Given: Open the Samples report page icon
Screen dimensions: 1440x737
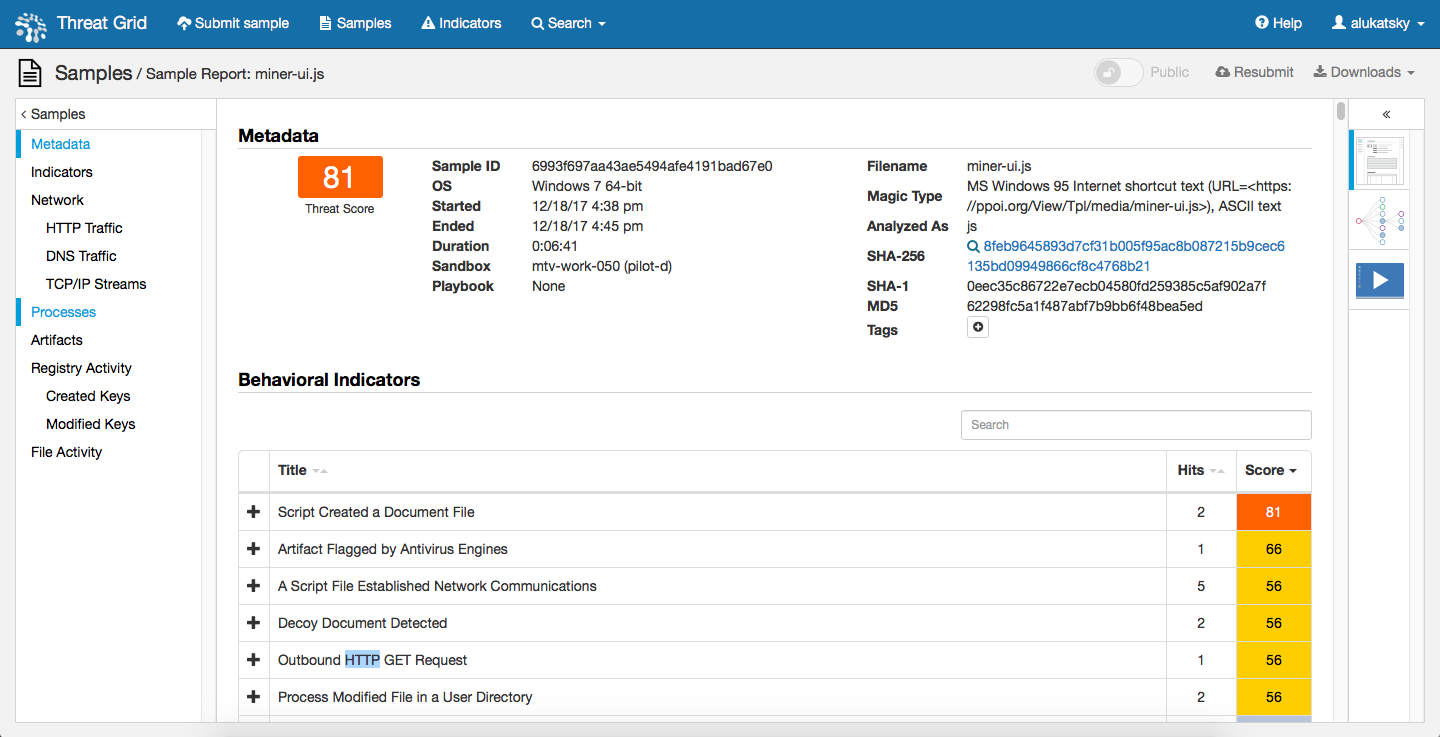Looking at the screenshot, I should coord(29,71).
